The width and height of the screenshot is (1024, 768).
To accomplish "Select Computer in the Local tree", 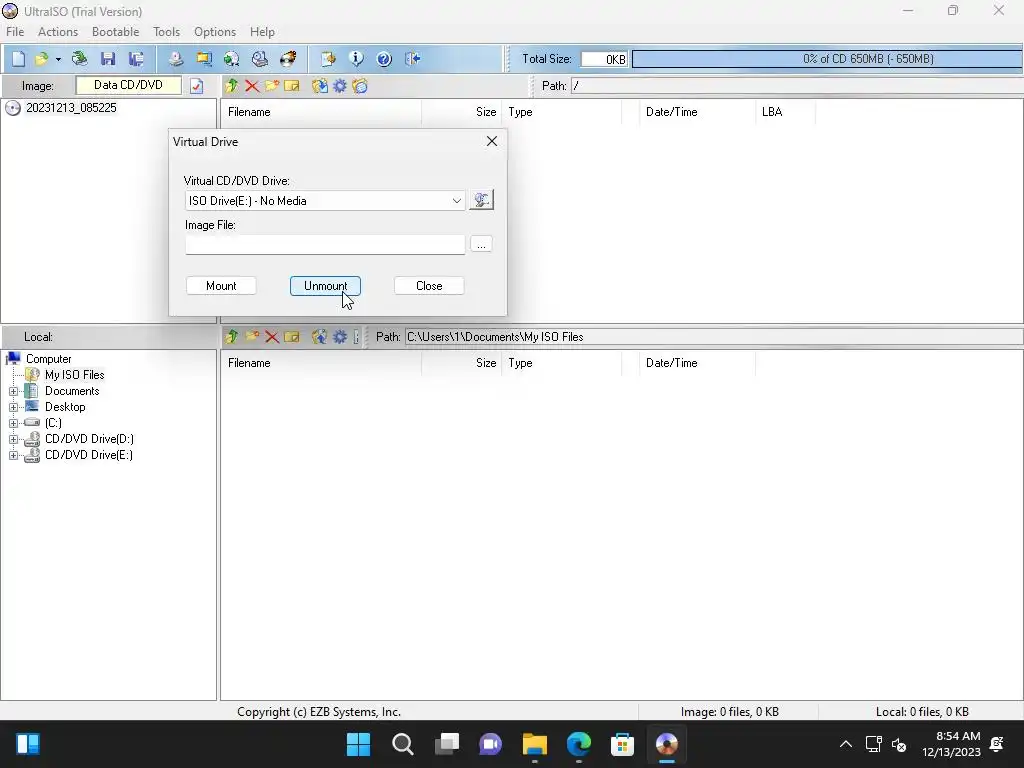I will pos(48,359).
